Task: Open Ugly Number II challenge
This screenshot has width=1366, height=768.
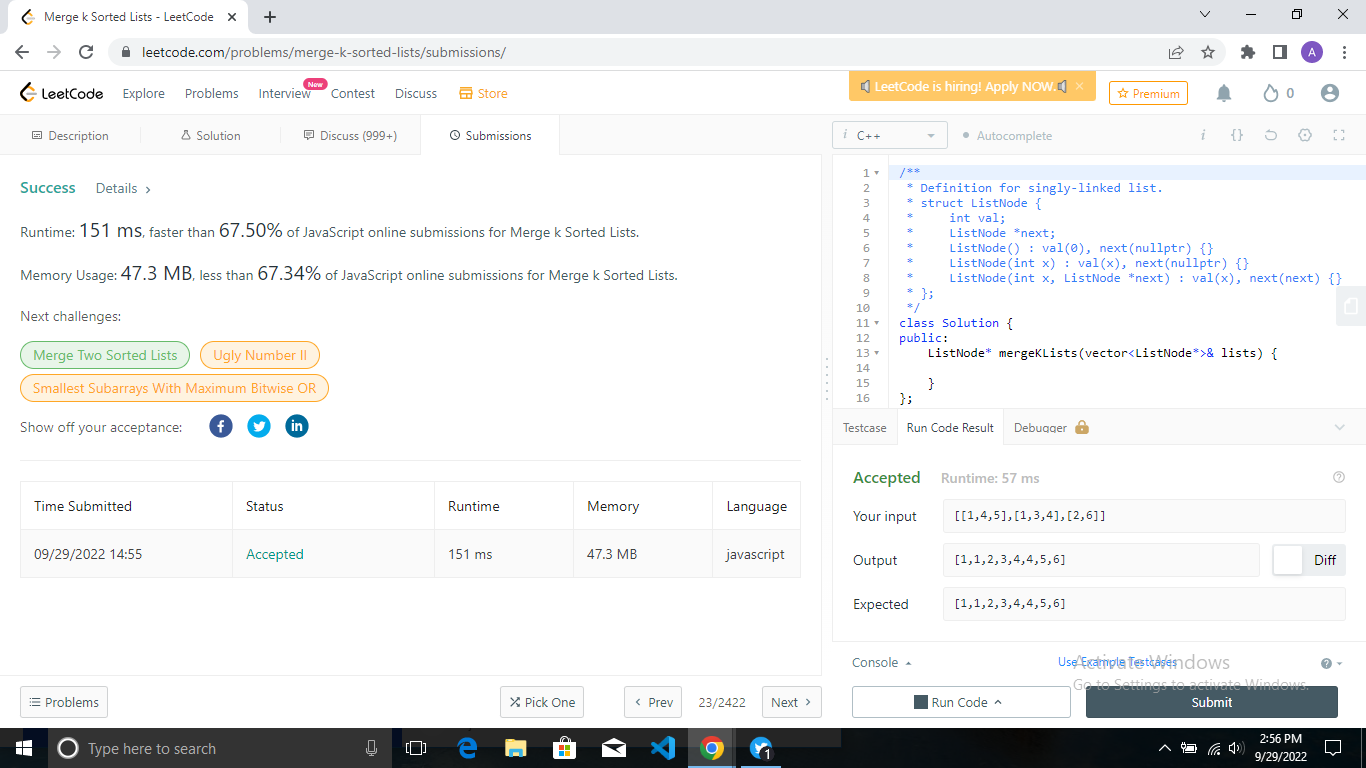Action: 260,355
